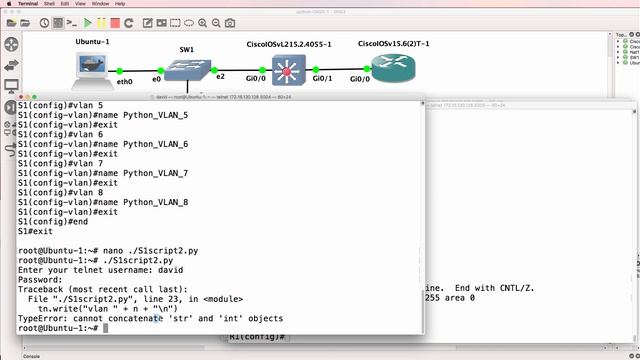Reload all nodes using circular arrow icon
This screenshot has width=640, height=360.
[x=129, y=23]
